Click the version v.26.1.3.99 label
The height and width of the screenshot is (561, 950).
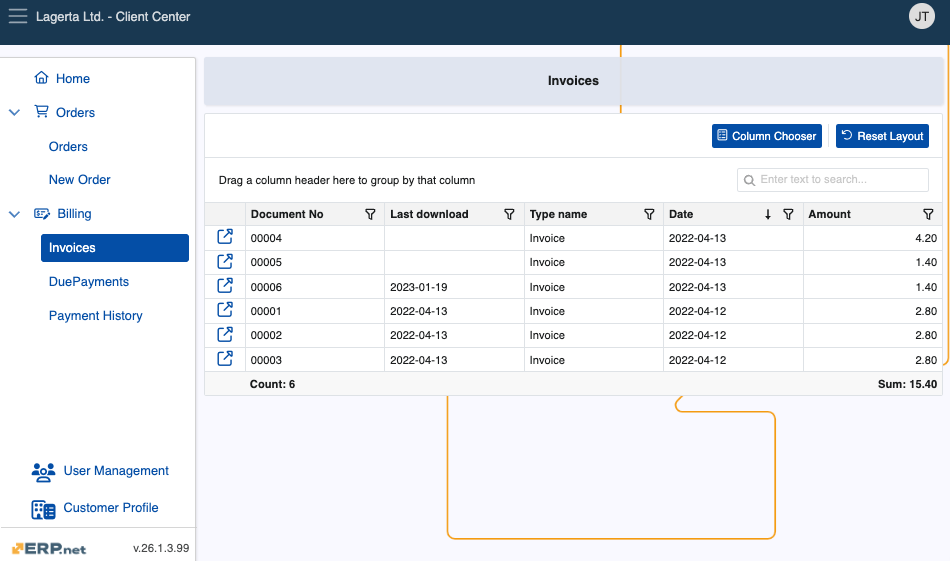click(x=161, y=548)
